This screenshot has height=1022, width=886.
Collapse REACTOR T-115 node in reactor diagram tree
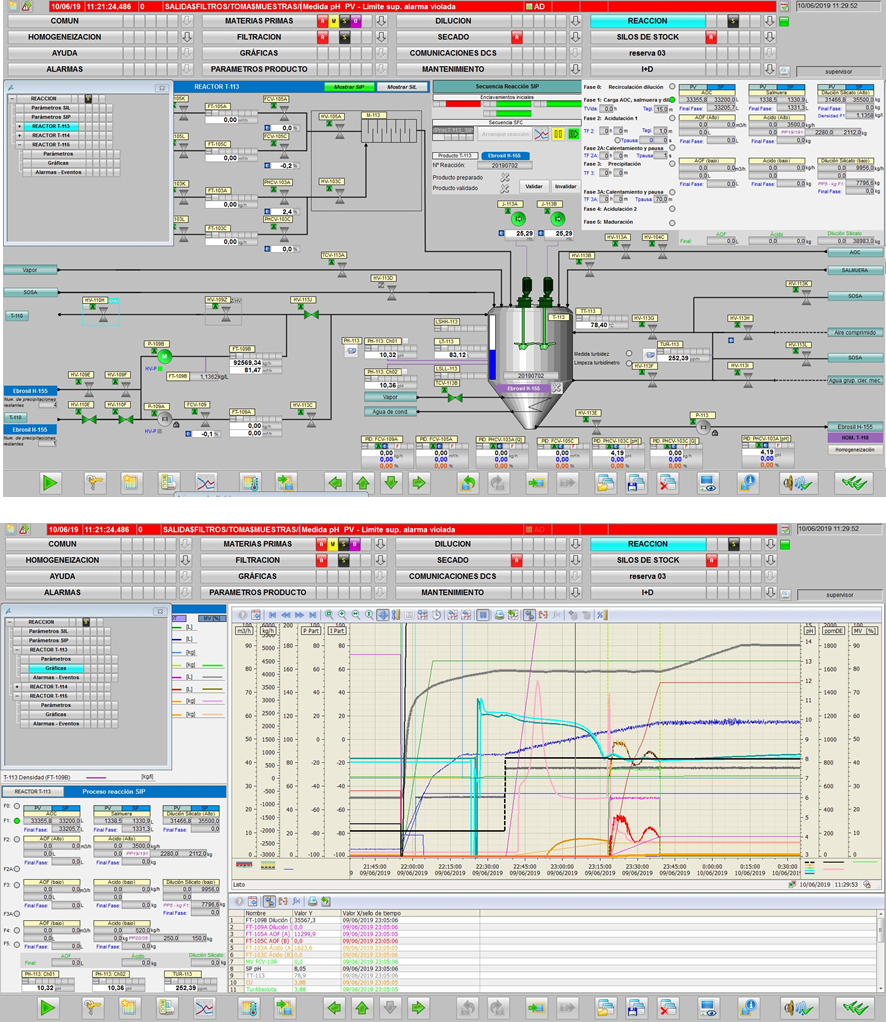coord(20,145)
